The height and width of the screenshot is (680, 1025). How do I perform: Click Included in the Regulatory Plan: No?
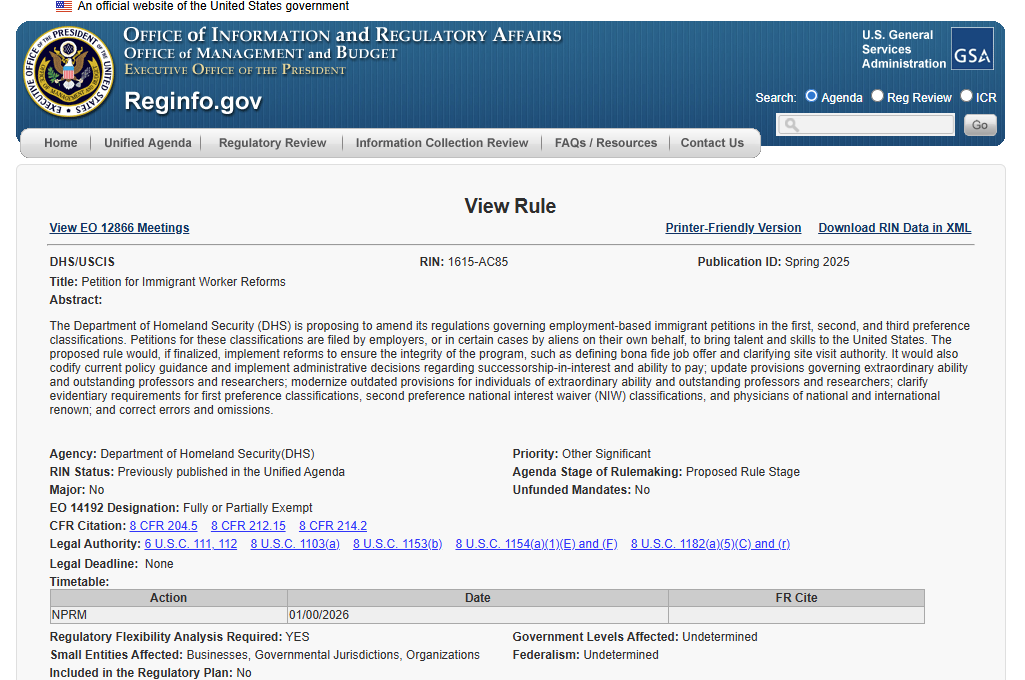tap(150, 673)
